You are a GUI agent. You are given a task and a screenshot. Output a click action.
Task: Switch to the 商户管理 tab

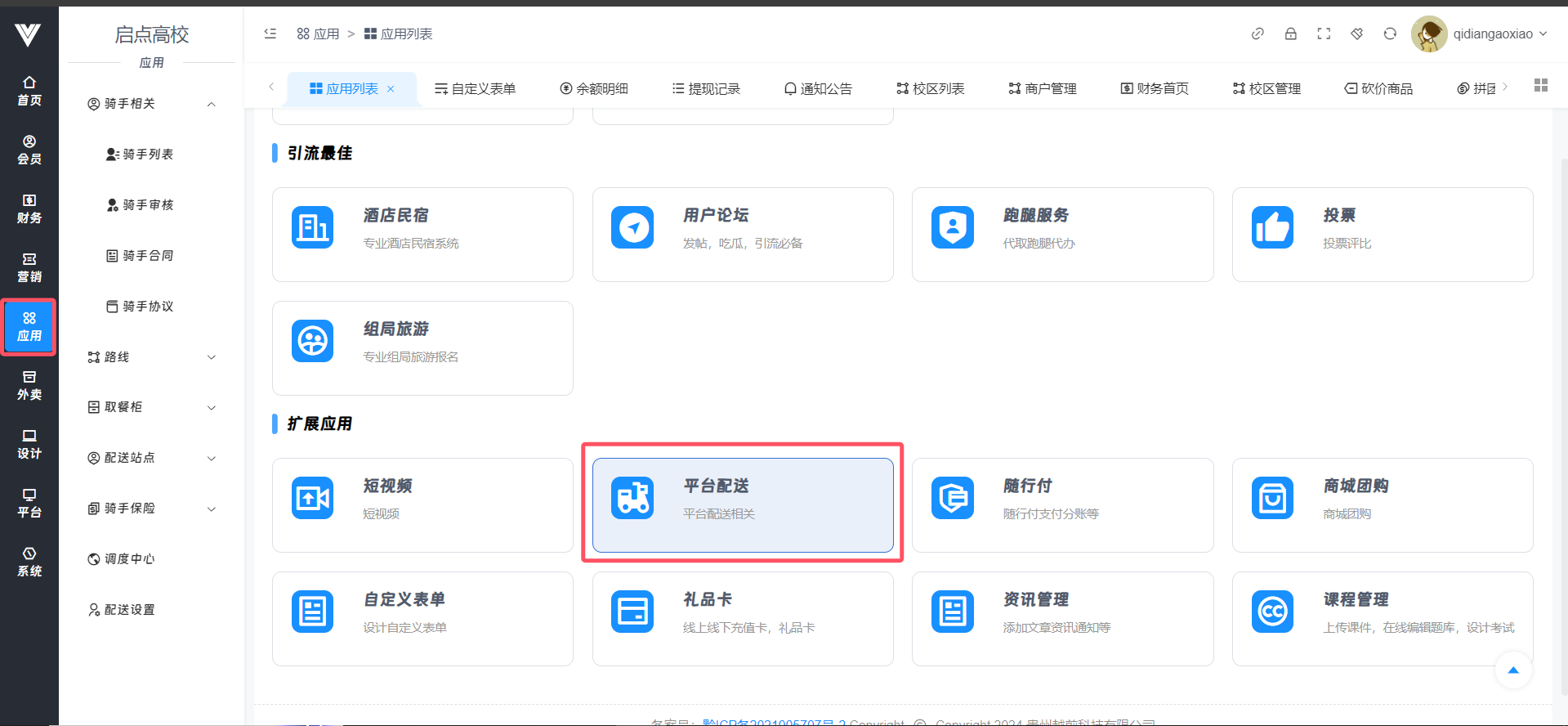tap(1043, 88)
